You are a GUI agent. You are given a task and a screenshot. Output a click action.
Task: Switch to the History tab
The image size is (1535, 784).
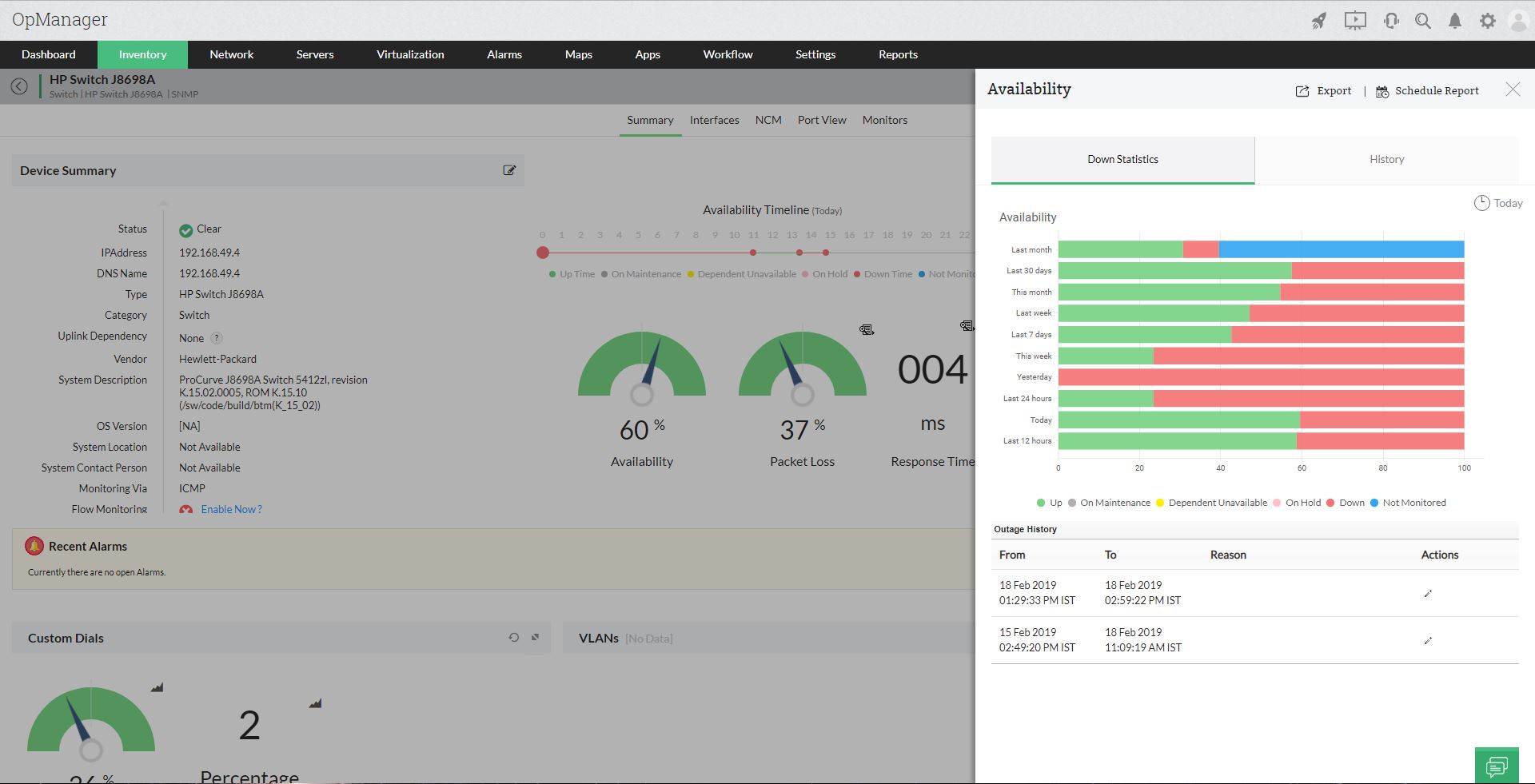pos(1387,160)
